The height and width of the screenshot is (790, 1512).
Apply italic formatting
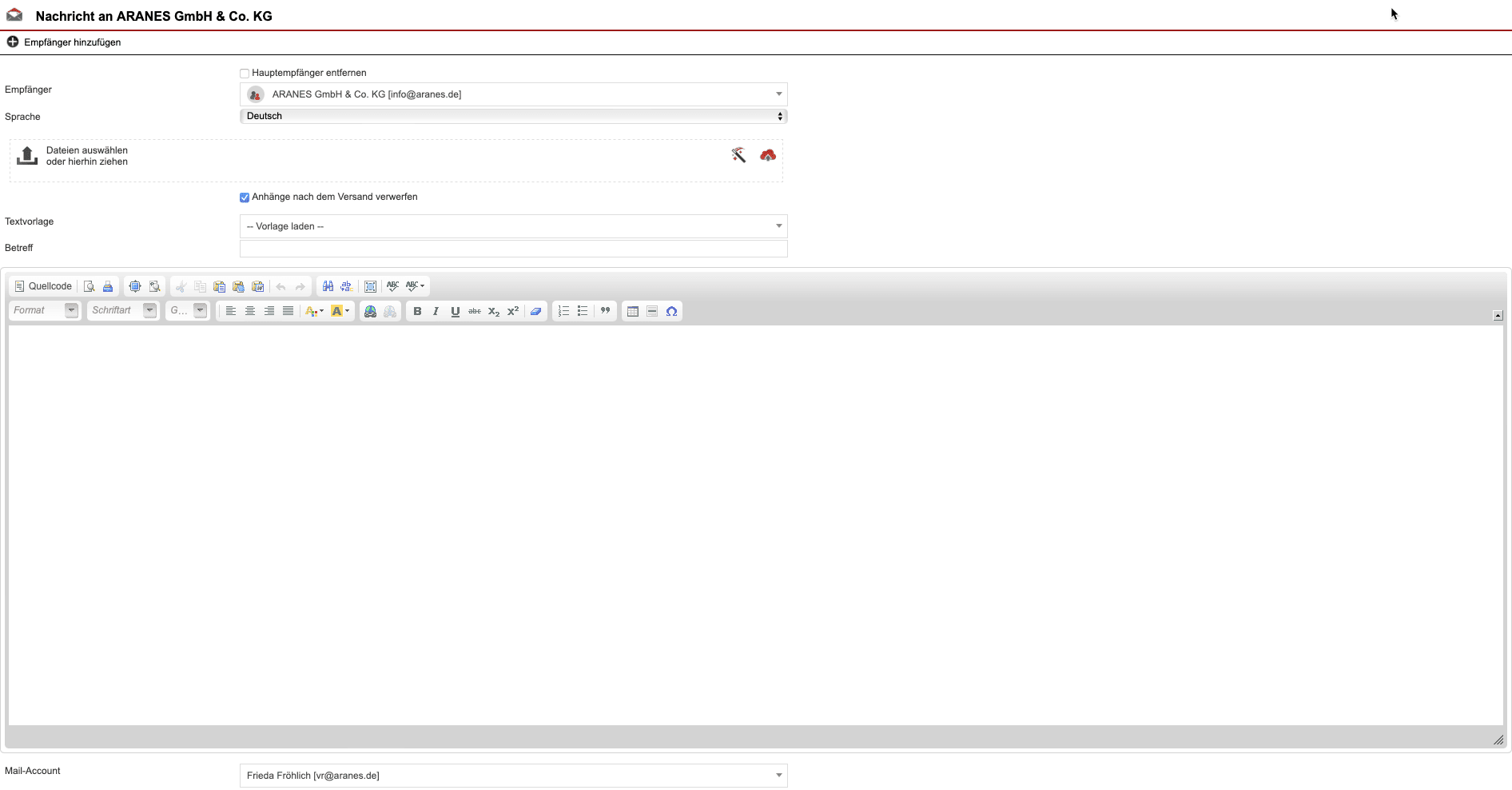tap(436, 311)
